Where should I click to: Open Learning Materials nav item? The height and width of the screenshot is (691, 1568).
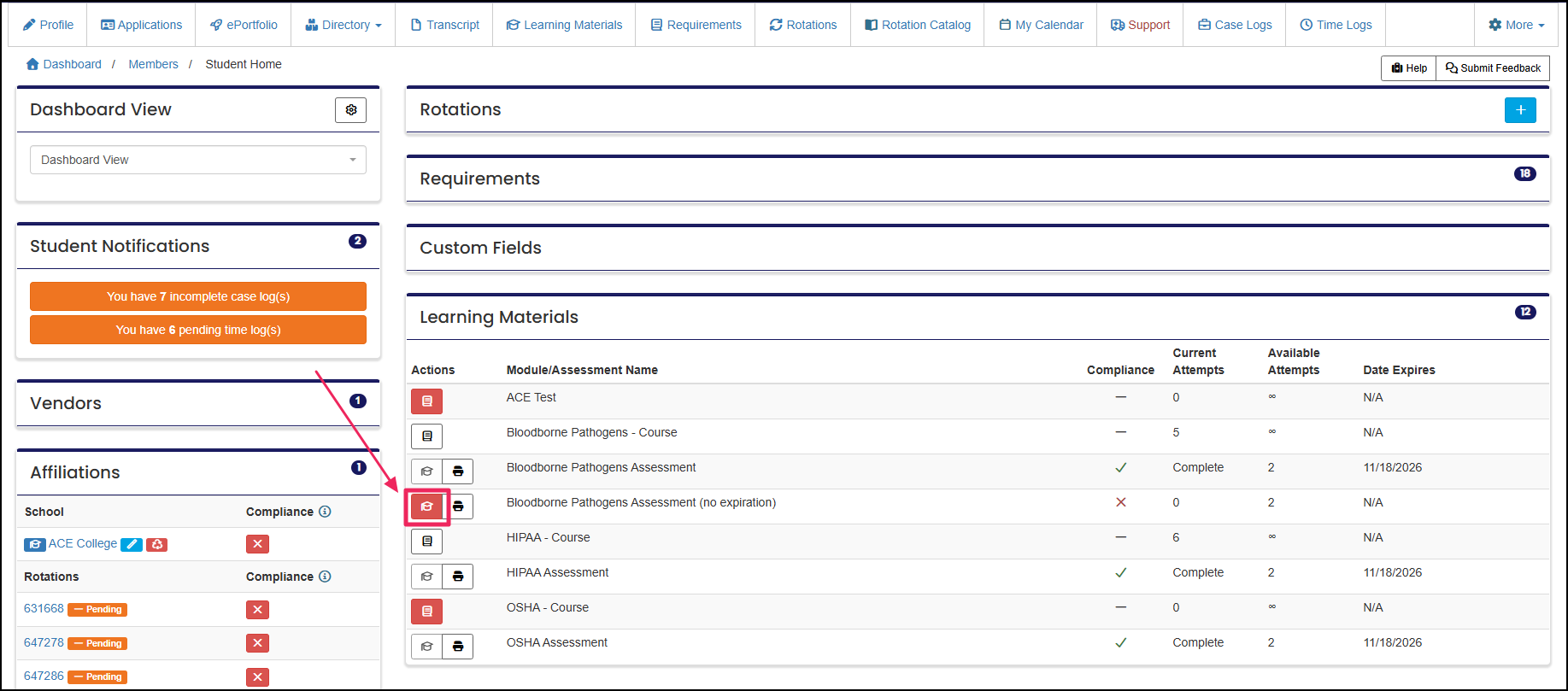(564, 25)
